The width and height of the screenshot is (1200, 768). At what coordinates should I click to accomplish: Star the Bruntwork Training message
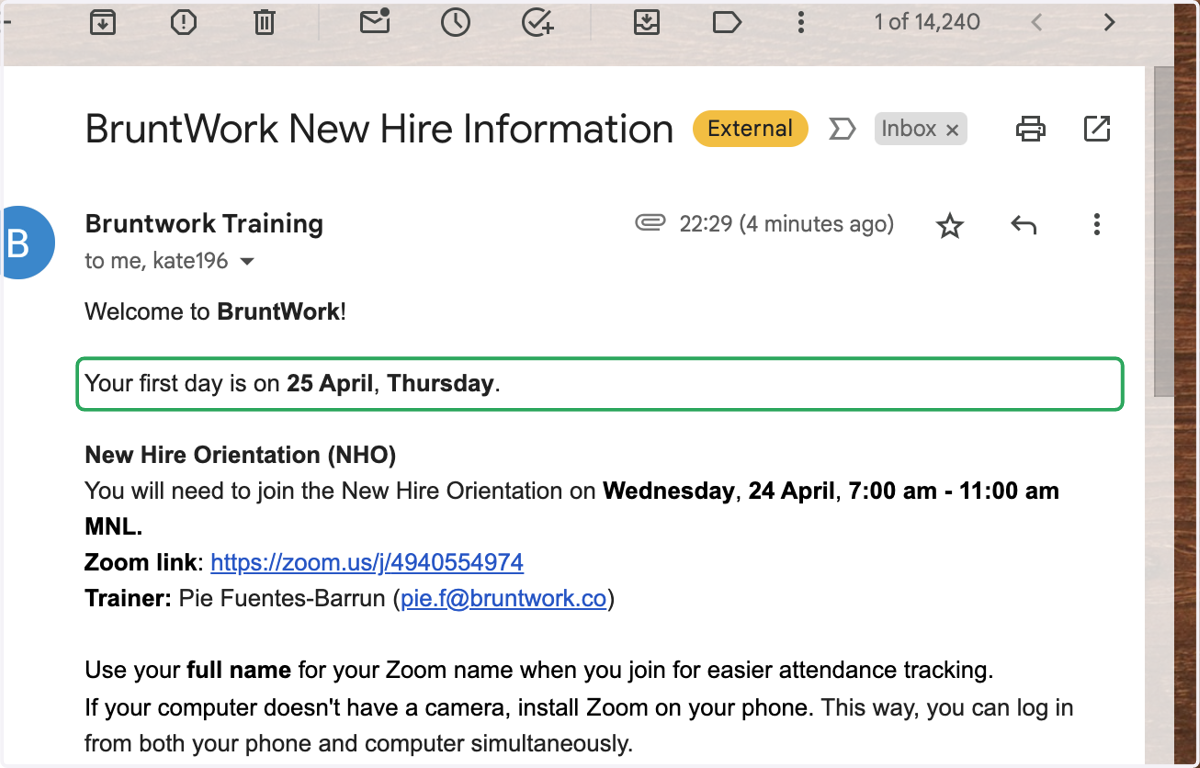(x=950, y=226)
